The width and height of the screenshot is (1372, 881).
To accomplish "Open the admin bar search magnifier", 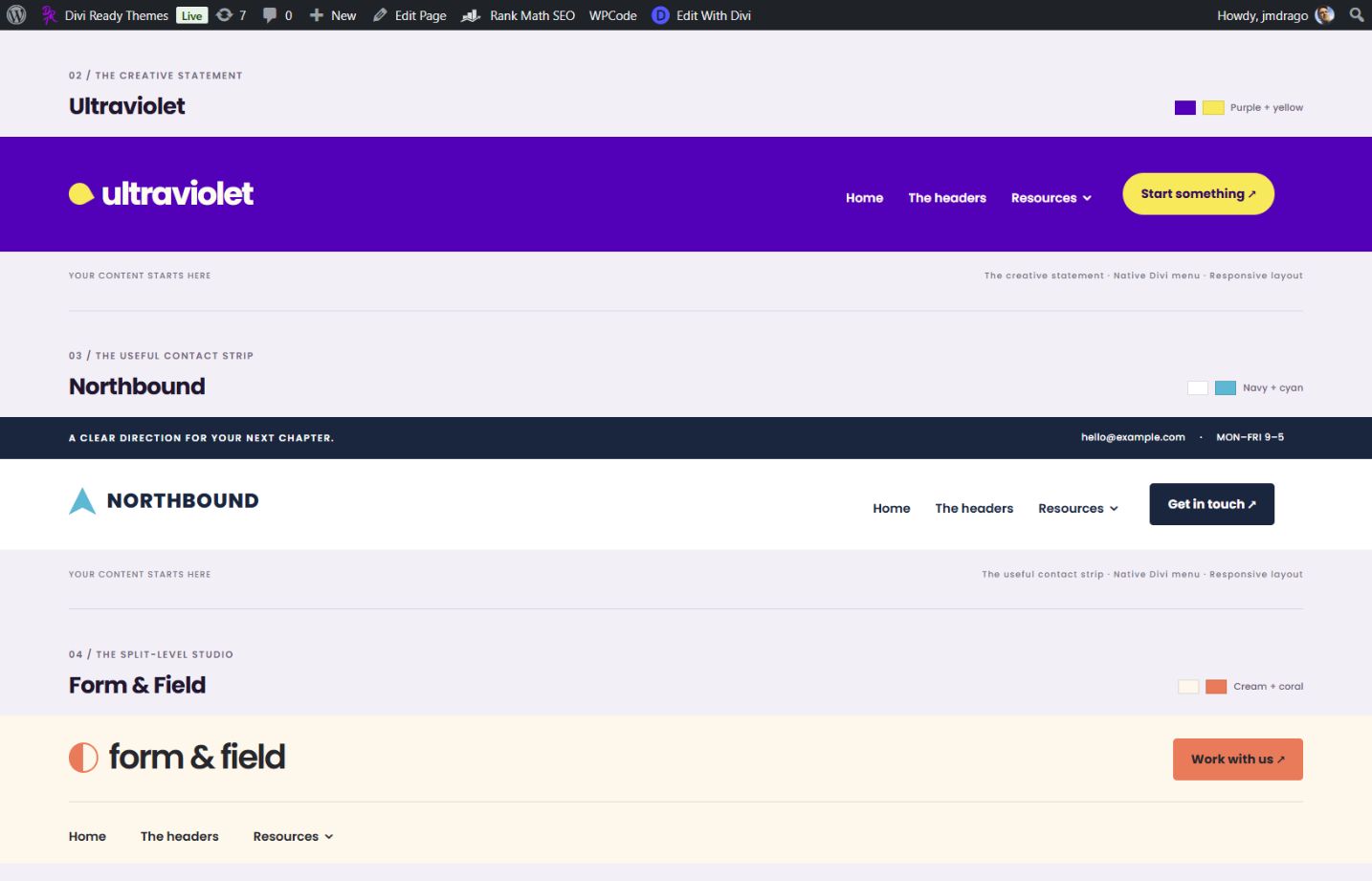I will pos(1357,15).
